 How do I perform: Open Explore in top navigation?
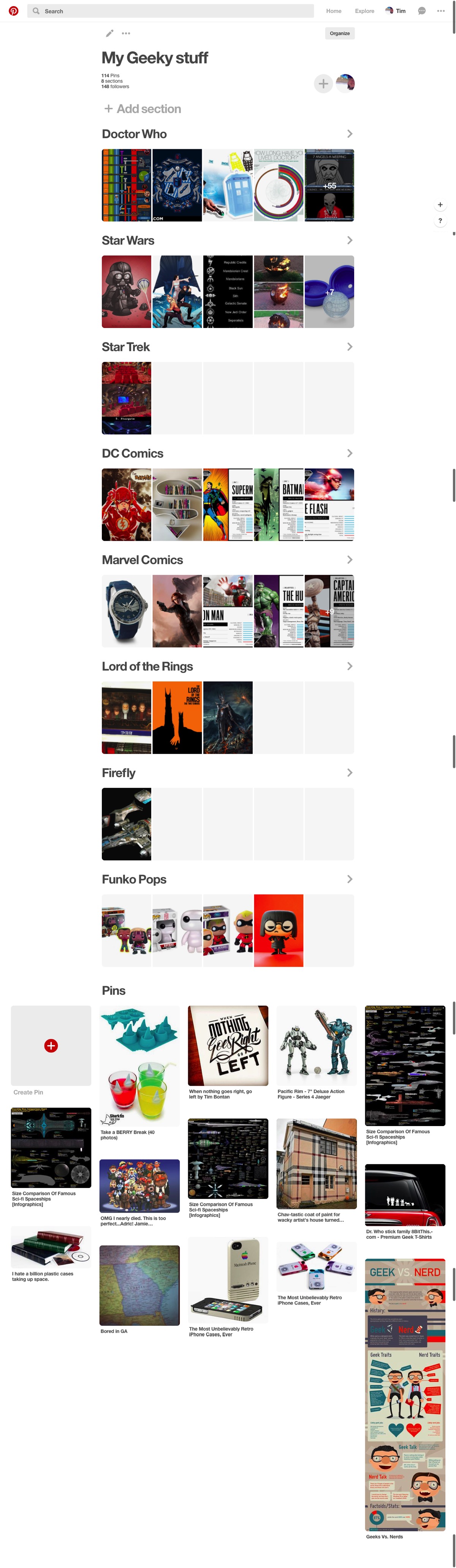(x=364, y=11)
